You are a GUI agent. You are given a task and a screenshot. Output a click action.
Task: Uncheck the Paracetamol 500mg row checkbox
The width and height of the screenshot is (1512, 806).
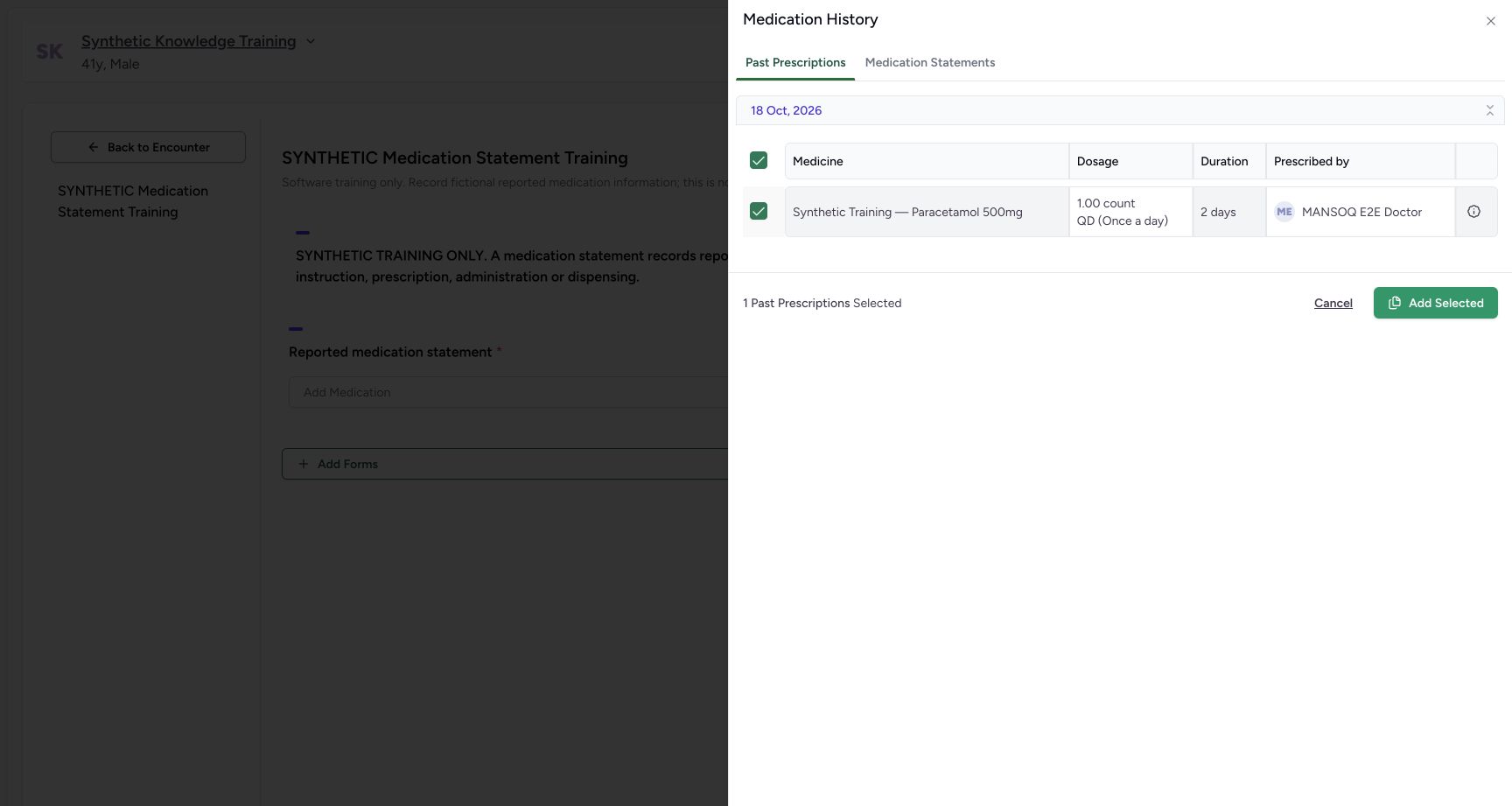(759, 211)
